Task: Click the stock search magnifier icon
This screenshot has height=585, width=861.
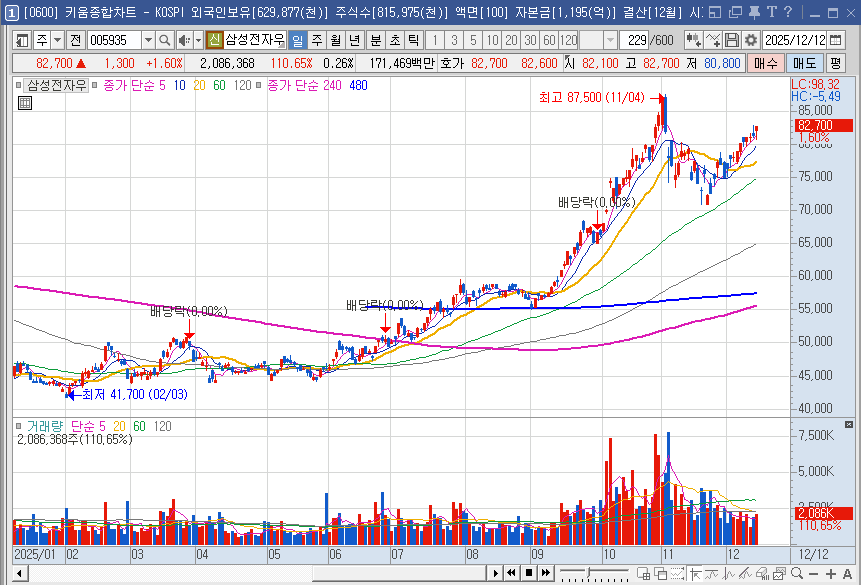Action: click(x=164, y=40)
